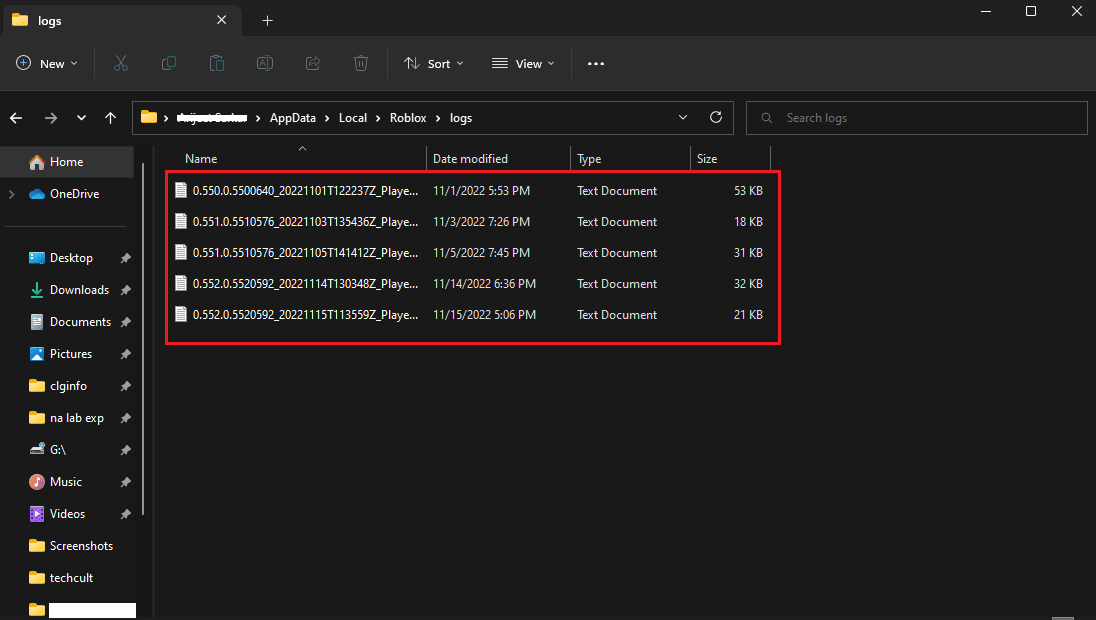Image resolution: width=1096 pixels, height=620 pixels.
Task: Click the Cut scissors icon in toolbar
Action: point(121,63)
